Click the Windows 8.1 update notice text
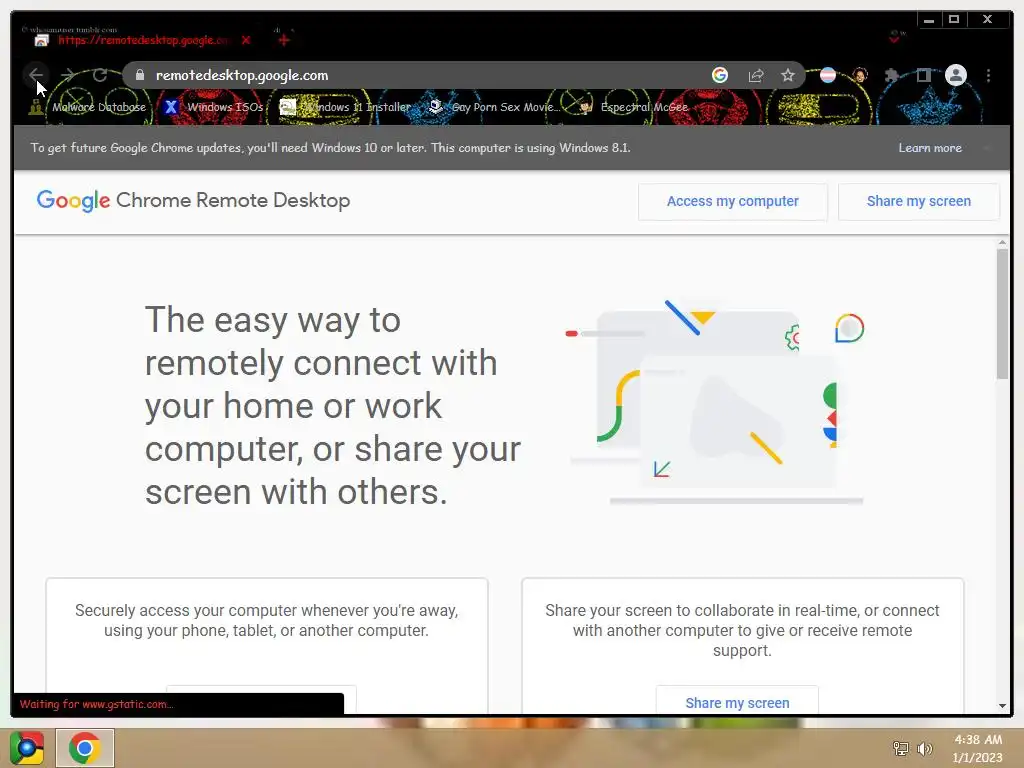 coord(330,148)
